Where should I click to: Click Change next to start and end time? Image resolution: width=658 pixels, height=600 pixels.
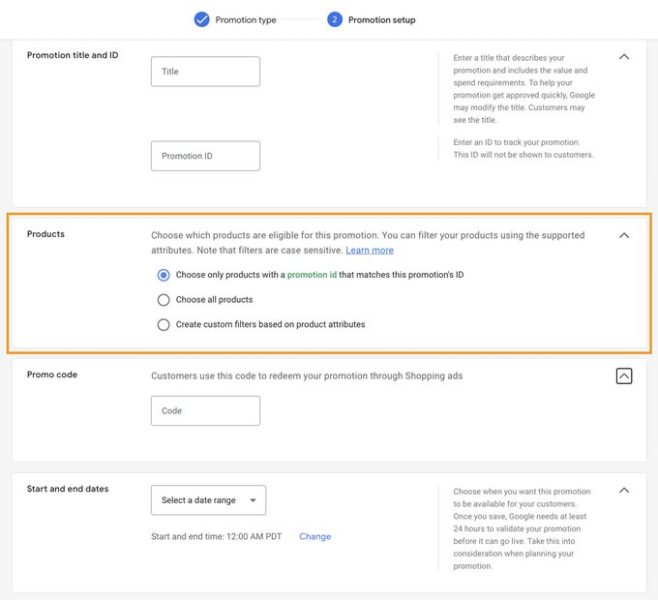coord(314,537)
